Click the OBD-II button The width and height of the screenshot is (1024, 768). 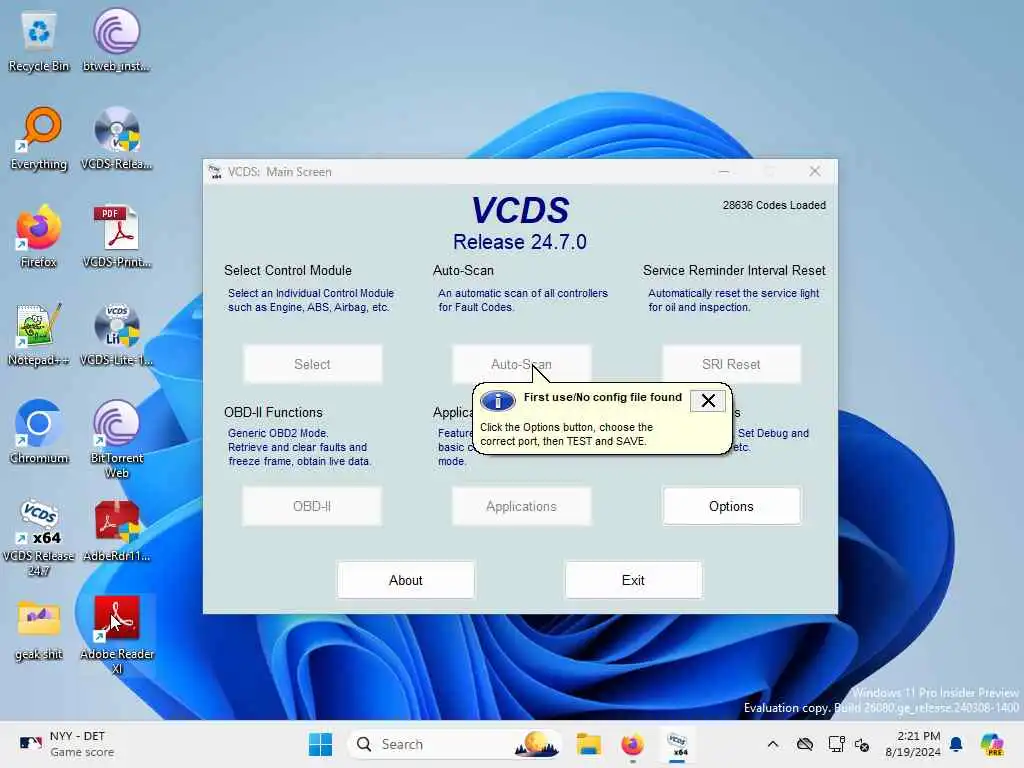[x=312, y=506]
